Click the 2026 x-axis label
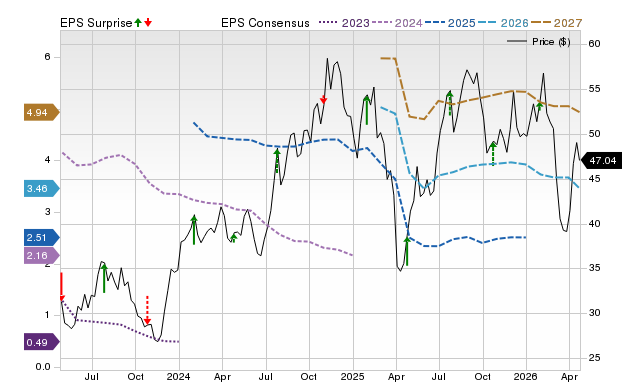The width and height of the screenshot is (640, 382). coord(526,376)
